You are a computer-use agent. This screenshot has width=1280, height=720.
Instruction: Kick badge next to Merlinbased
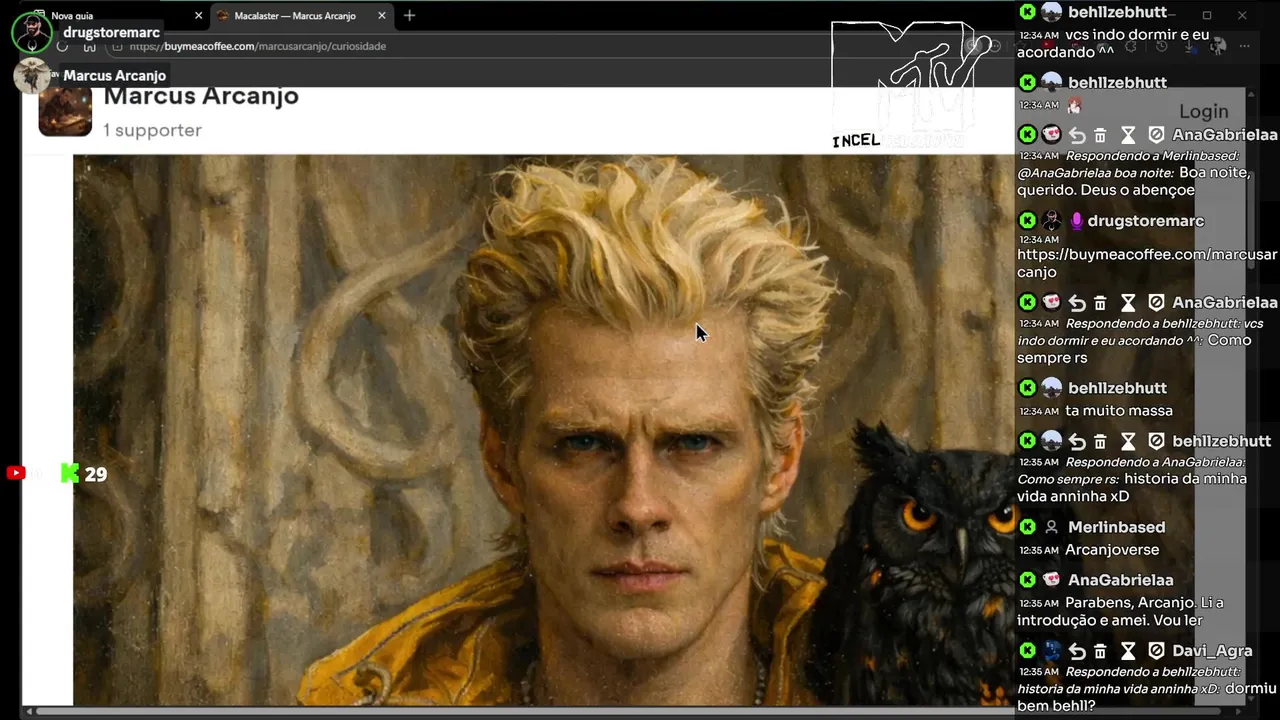coord(1027,527)
